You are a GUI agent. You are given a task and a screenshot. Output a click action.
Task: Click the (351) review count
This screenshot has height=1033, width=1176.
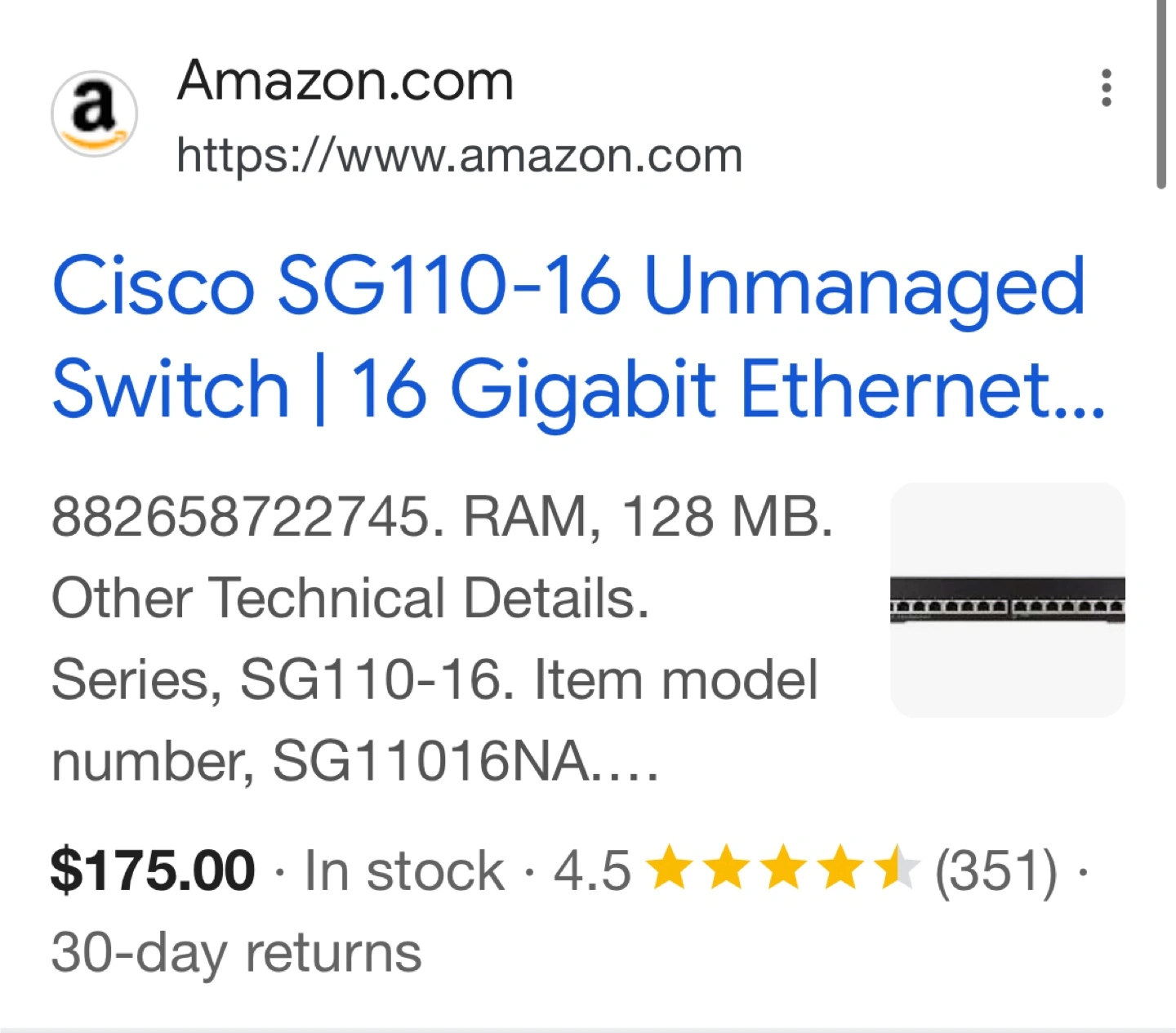(x=996, y=870)
